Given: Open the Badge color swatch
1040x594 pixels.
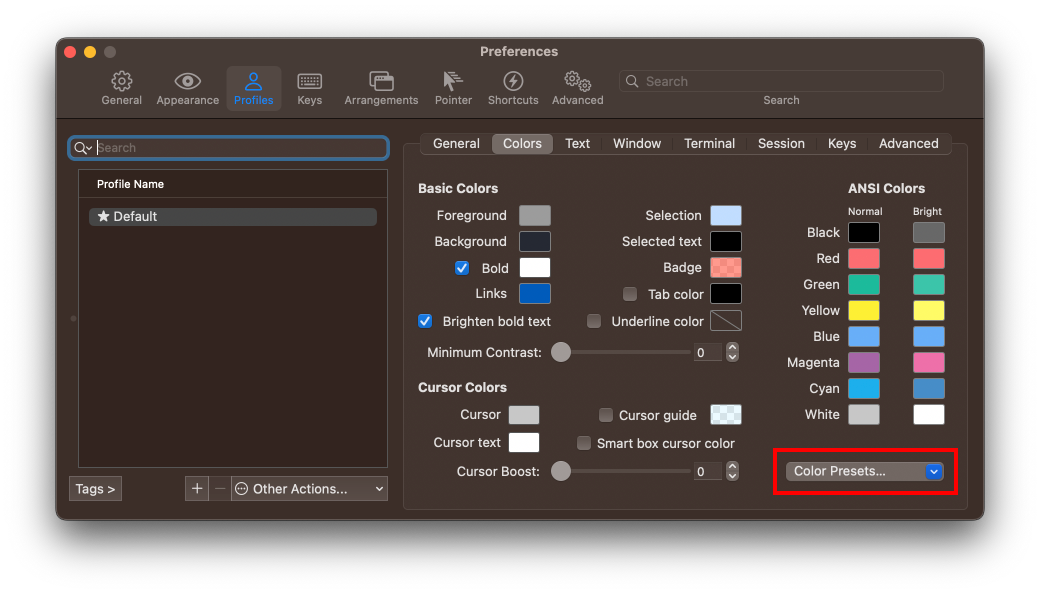Looking at the screenshot, I should 726,268.
